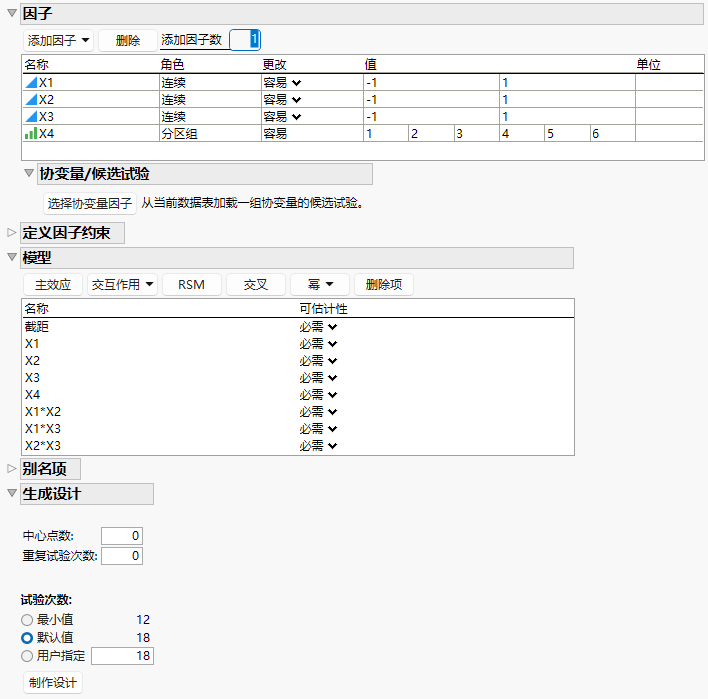Click the RSM button
This screenshot has width=708, height=699.
pos(191,284)
